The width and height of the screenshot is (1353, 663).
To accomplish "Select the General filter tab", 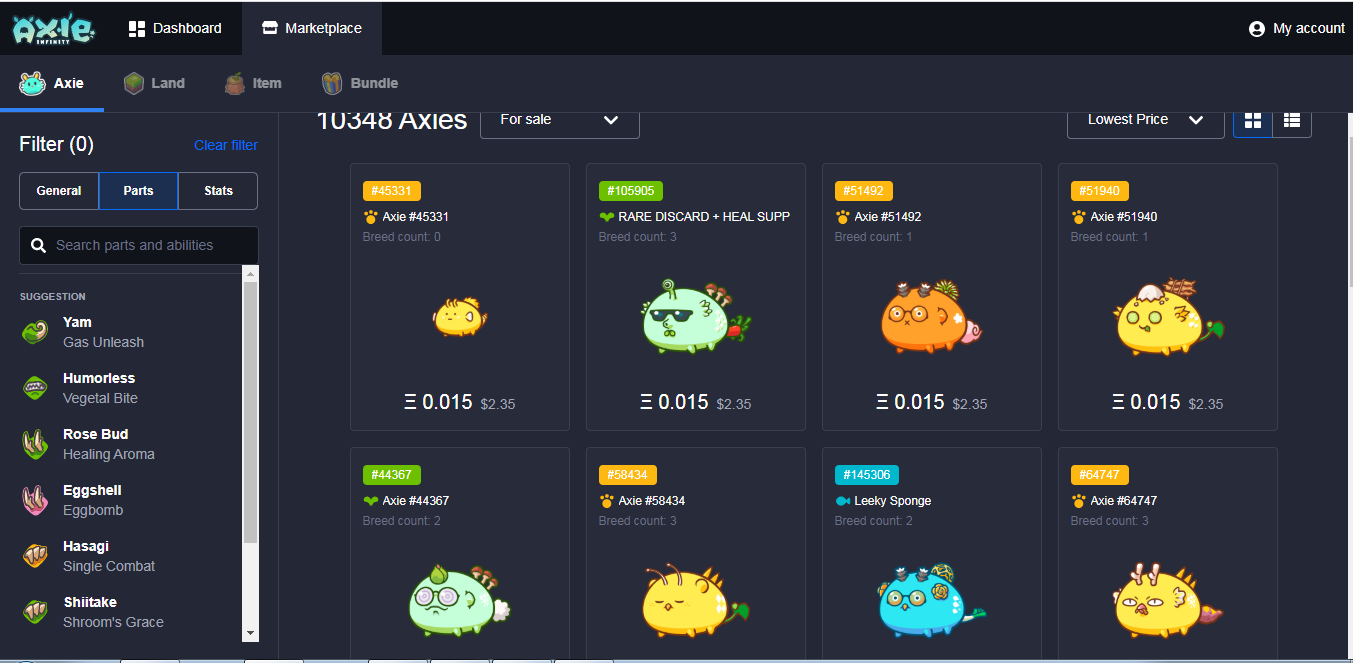I will coord(59,191).
